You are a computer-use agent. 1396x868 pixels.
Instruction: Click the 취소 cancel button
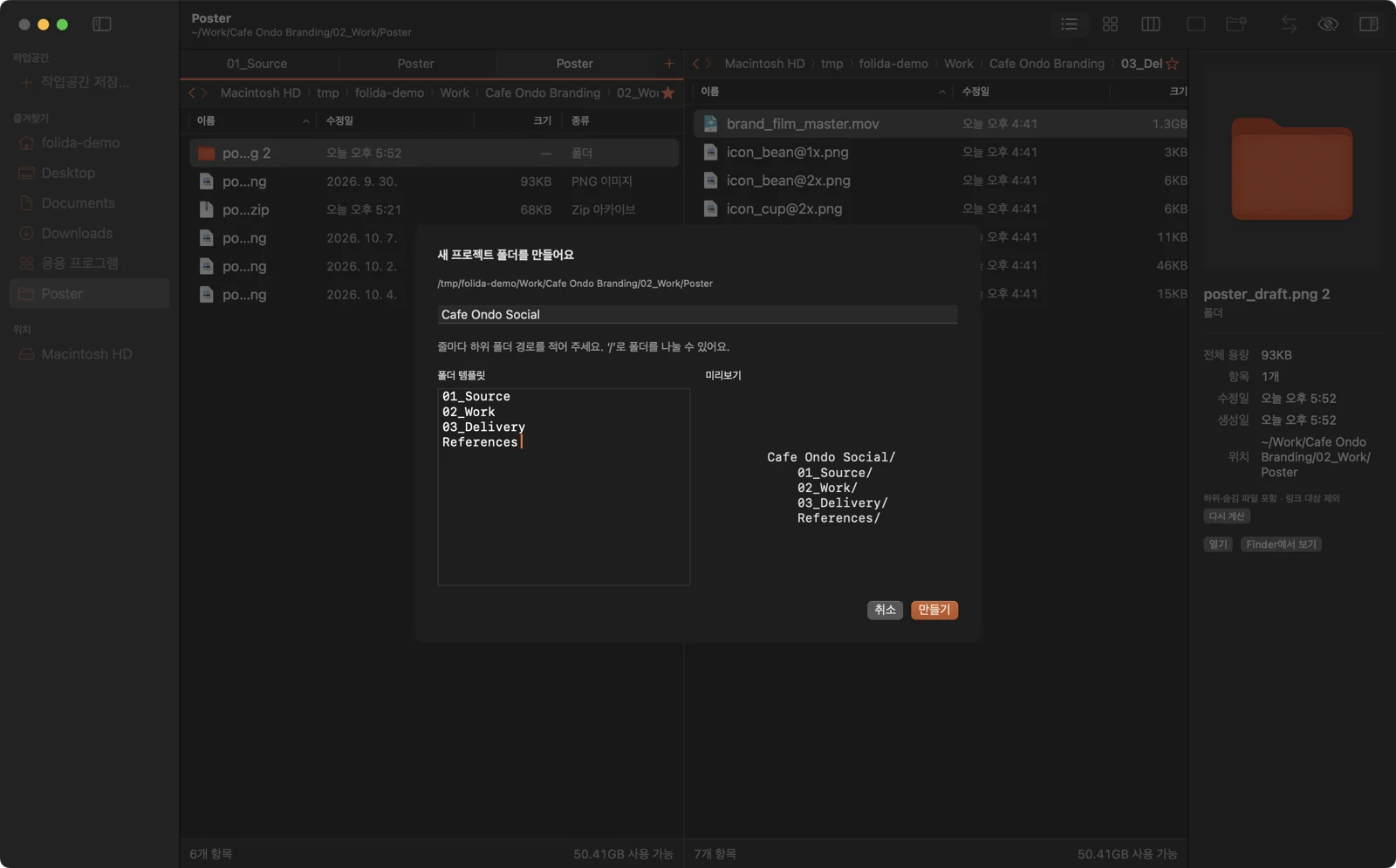tap(885, 610)
